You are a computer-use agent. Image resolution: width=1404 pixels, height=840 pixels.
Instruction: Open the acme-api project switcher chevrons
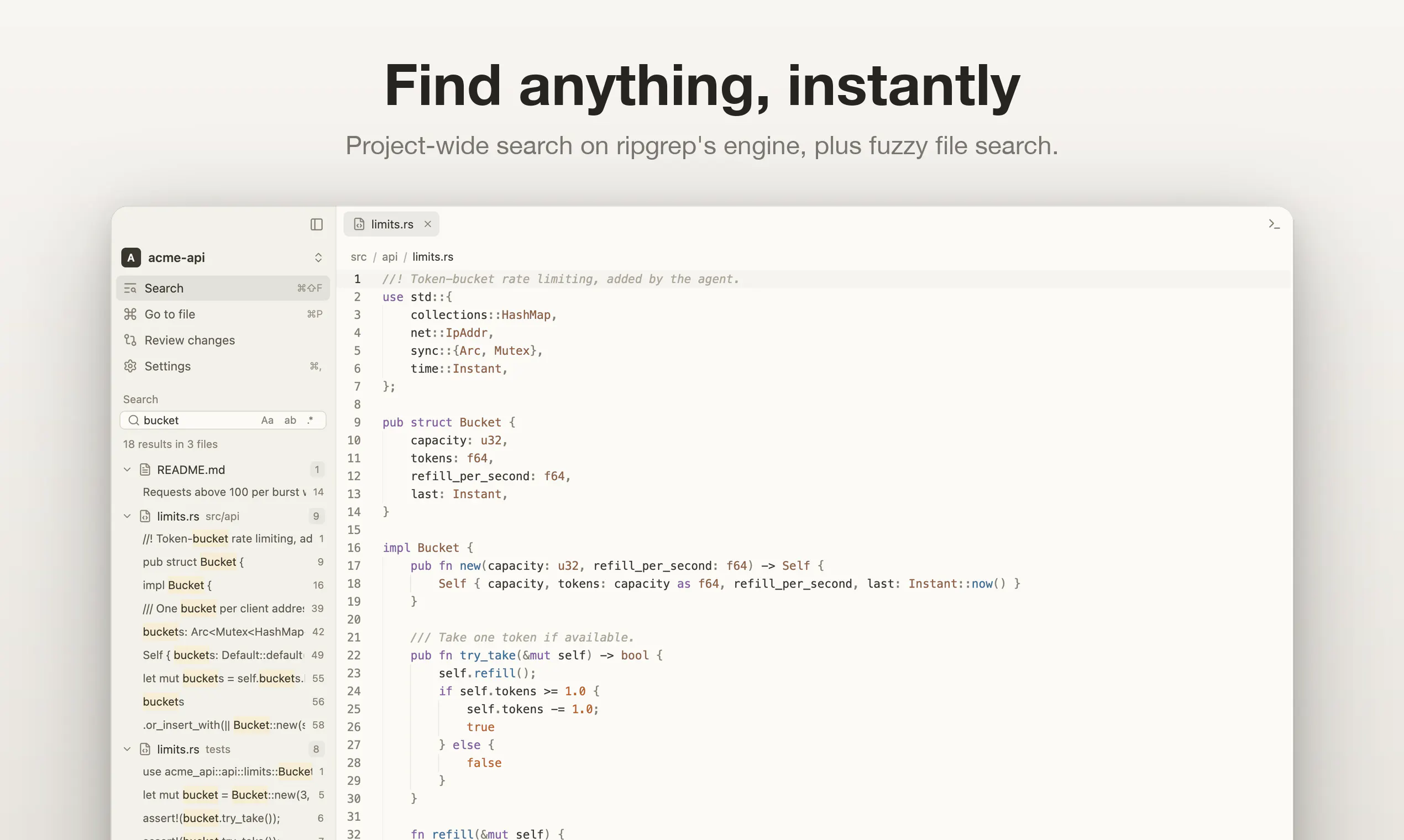pos(318,258)
